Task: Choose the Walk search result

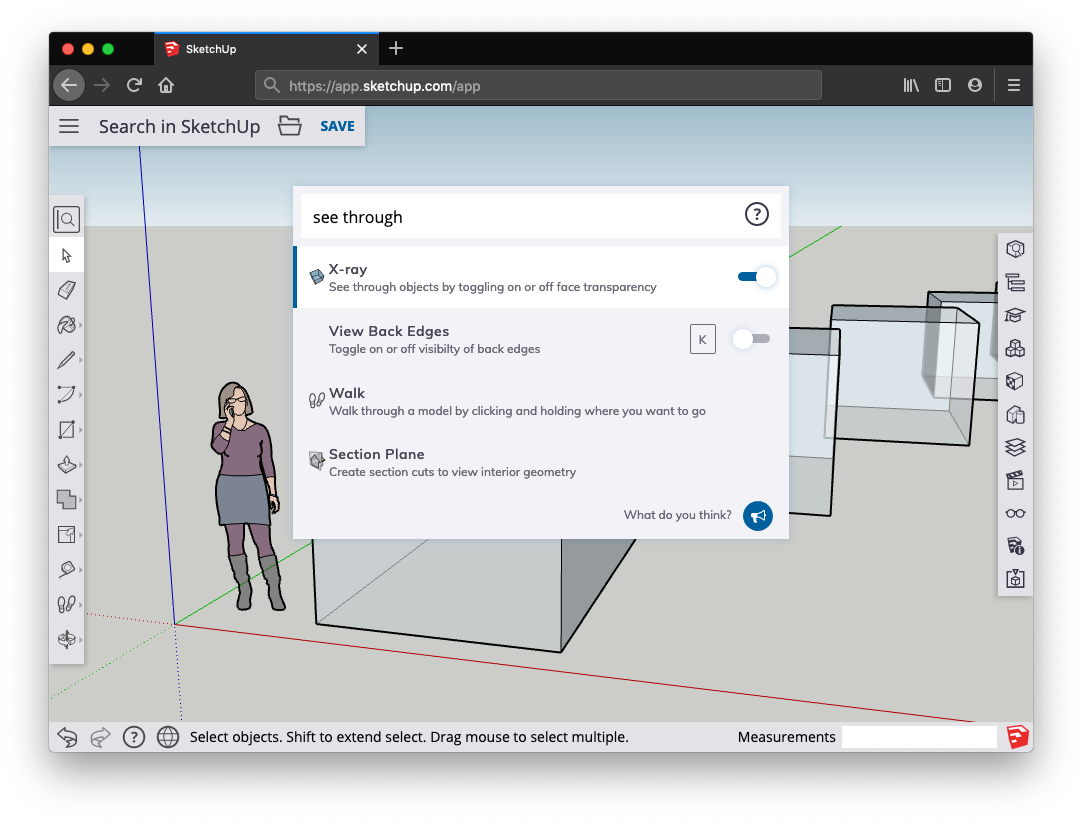Action: (541, 401)
